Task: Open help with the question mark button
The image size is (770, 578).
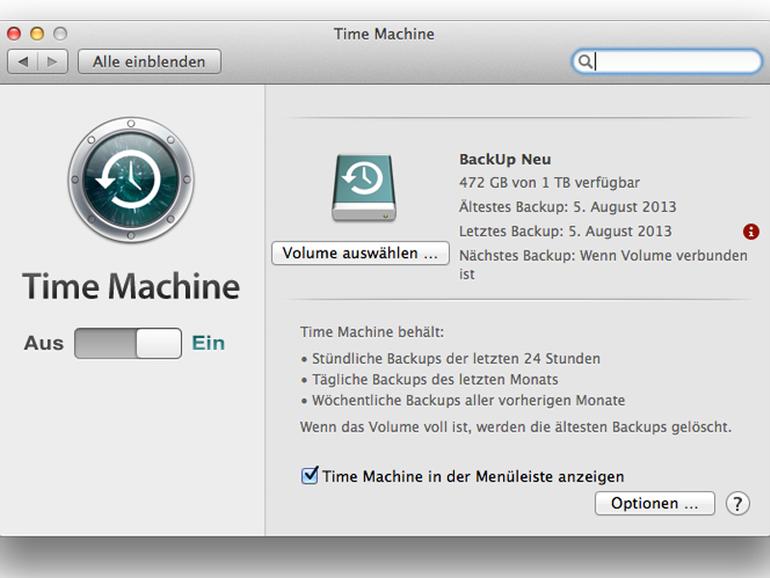Action: coord(737,503)
